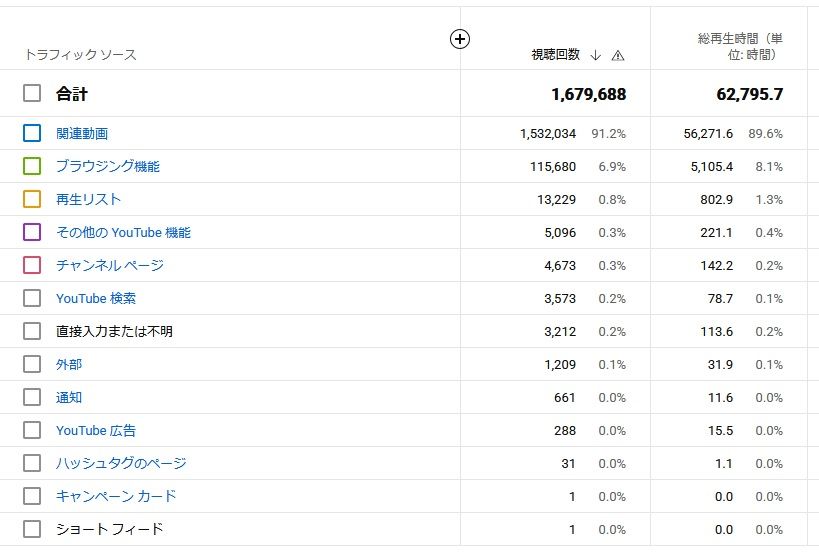Sort by 視聴回数 column header

coord(555,55)
